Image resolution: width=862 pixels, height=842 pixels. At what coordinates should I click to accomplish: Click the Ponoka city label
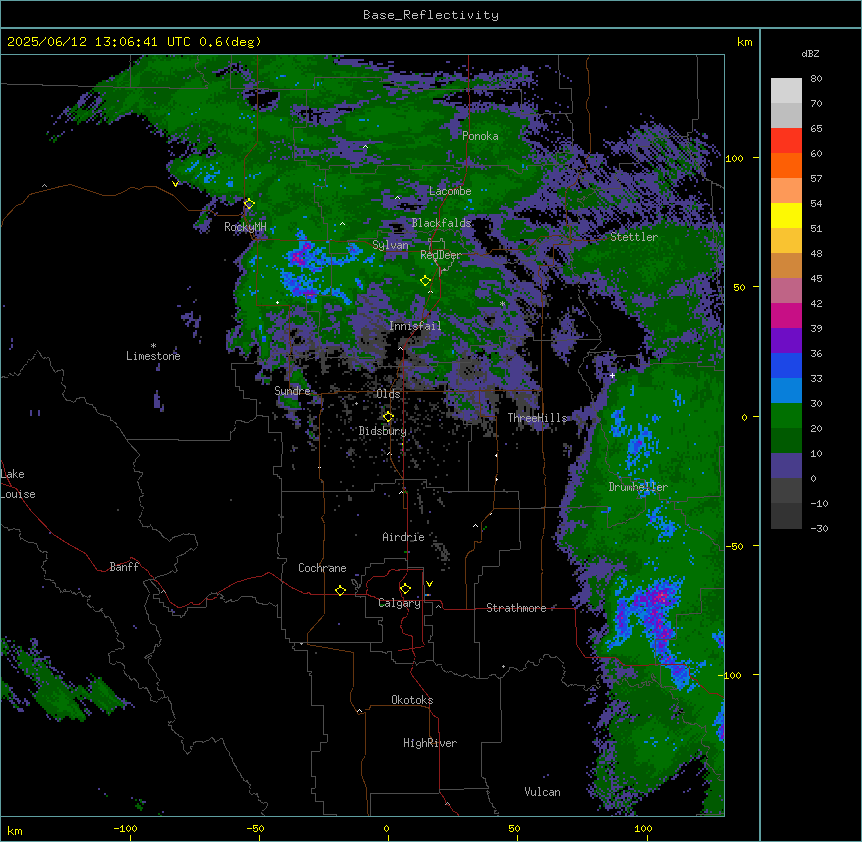point(480,136)
